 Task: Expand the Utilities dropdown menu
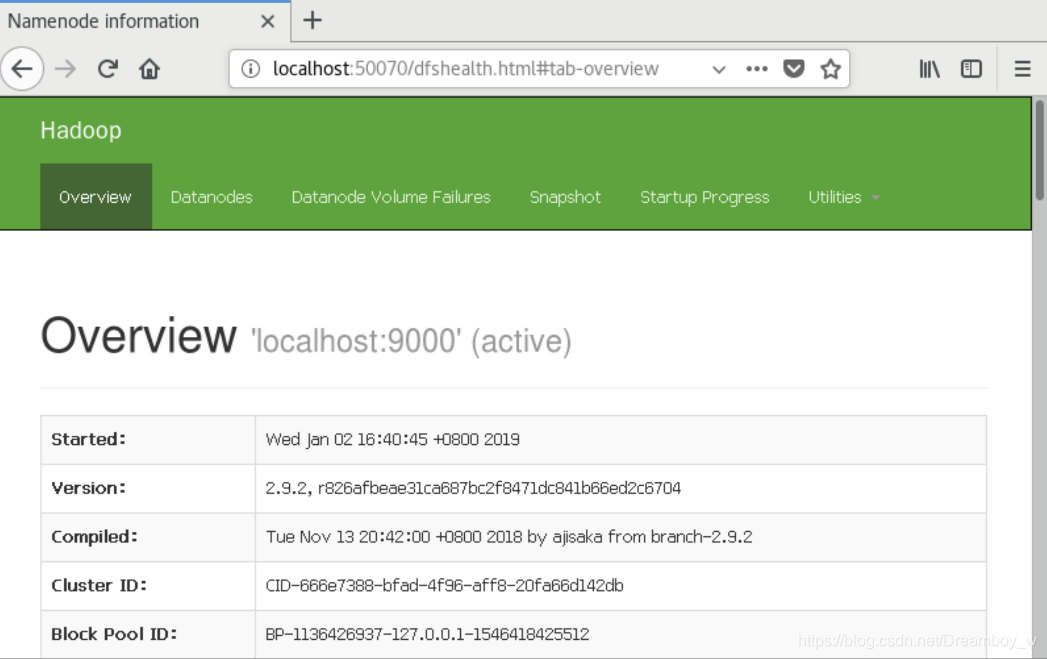click(x=844, y=197)
